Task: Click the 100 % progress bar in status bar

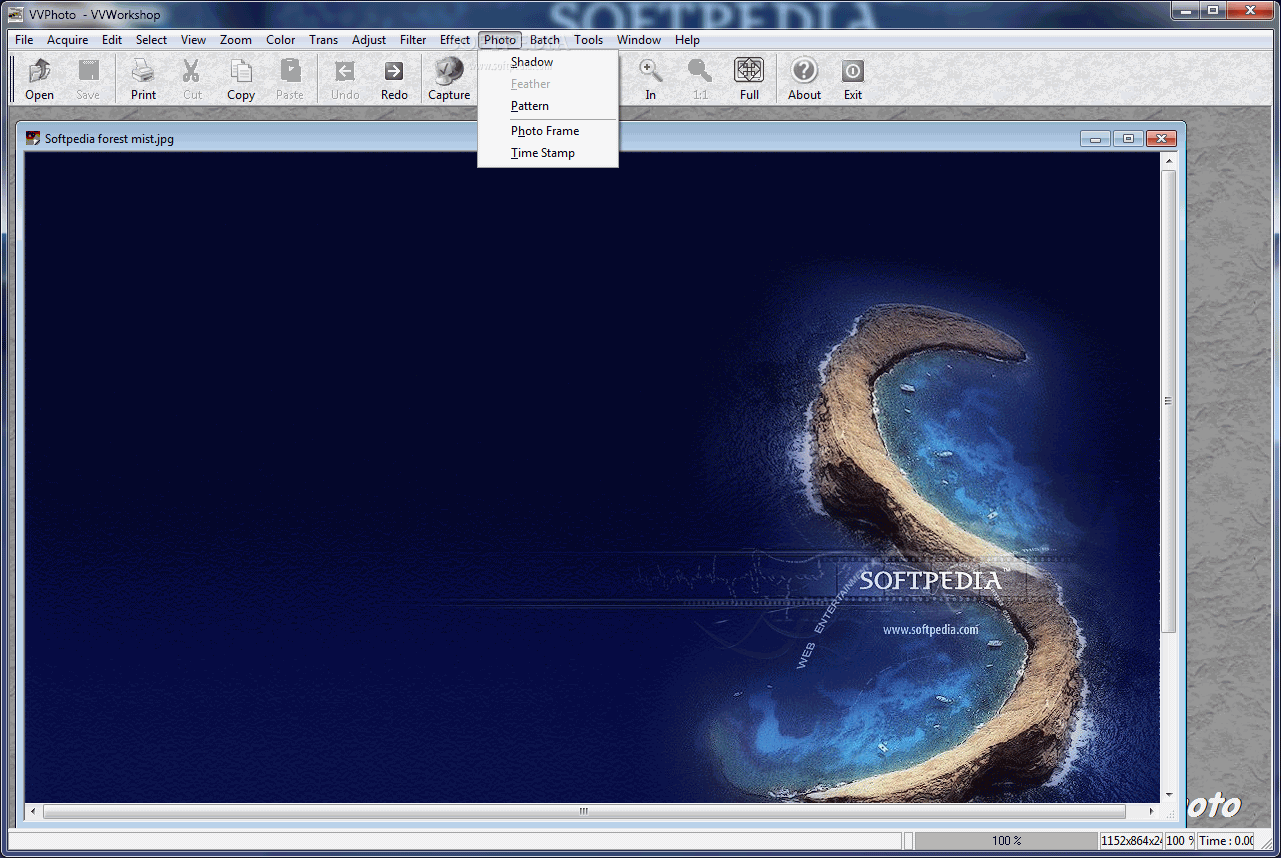Action: (x=1006, y=841)
